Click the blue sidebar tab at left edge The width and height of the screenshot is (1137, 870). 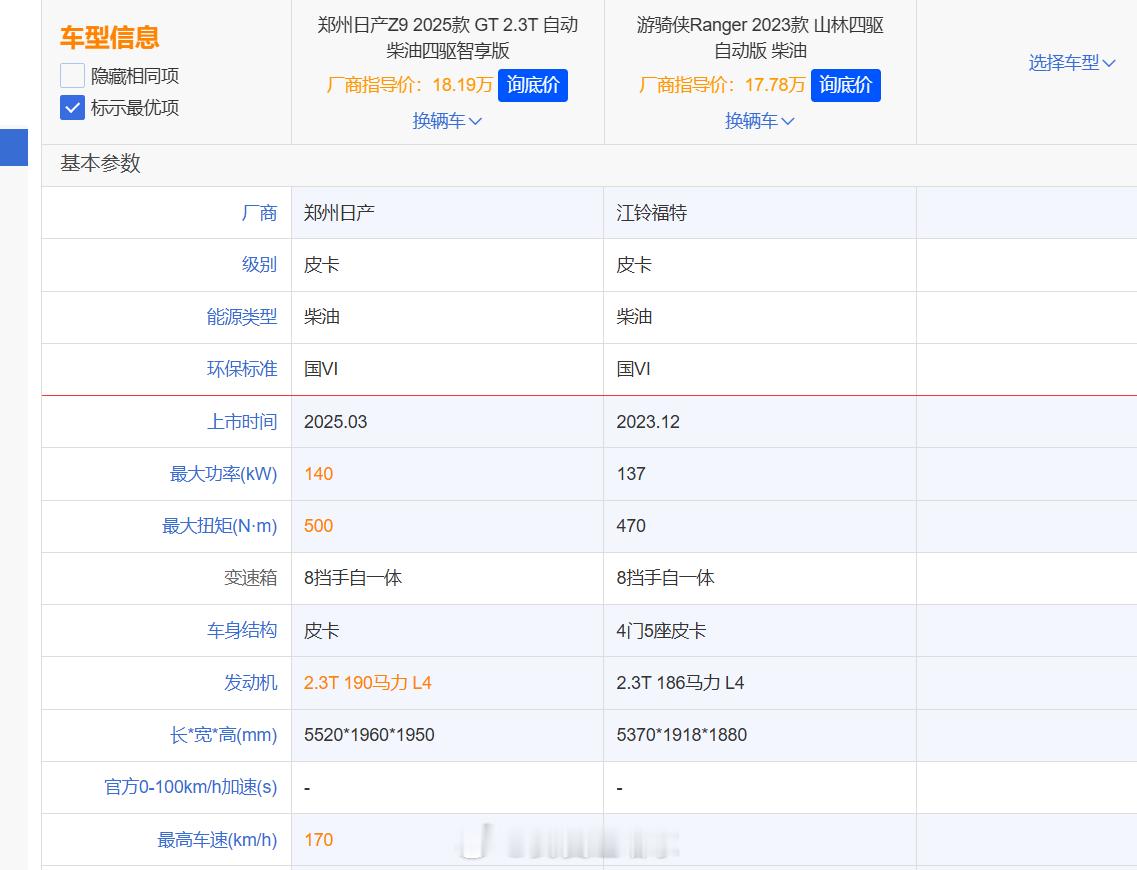coord(14,147)
